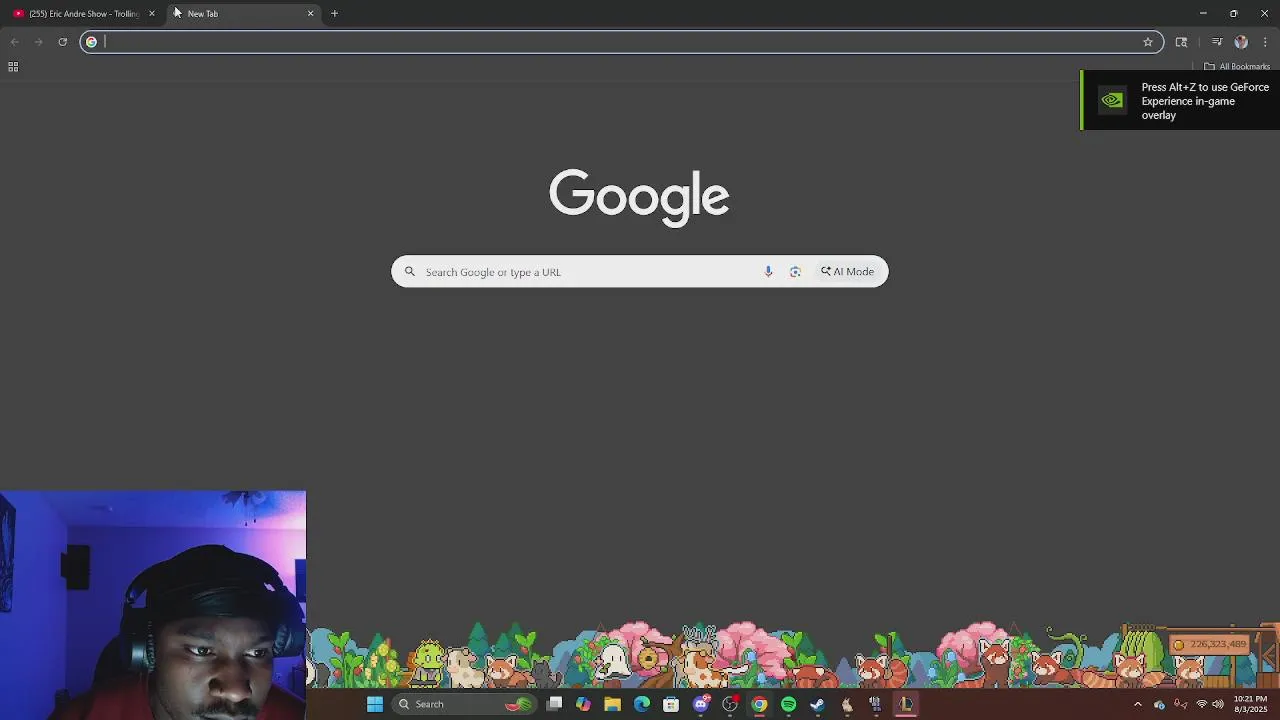Click the Chrome taskbar icon
This screenshot has width=1280, height=720.
[759, 704]
